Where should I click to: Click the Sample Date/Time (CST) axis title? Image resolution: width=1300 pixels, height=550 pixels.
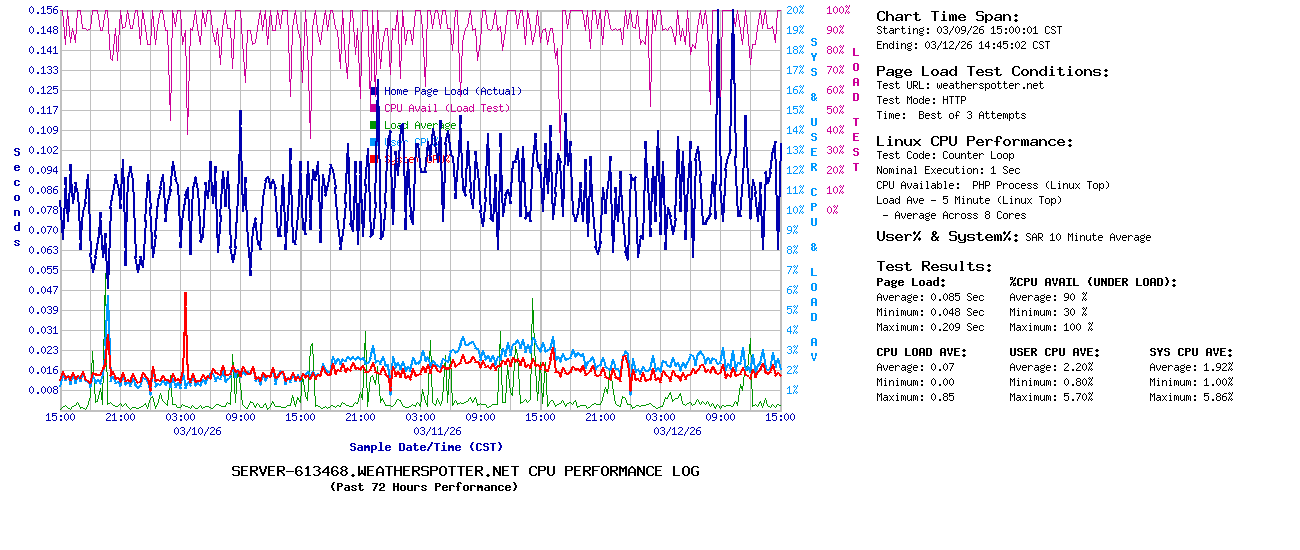click(x=425, y=447)
